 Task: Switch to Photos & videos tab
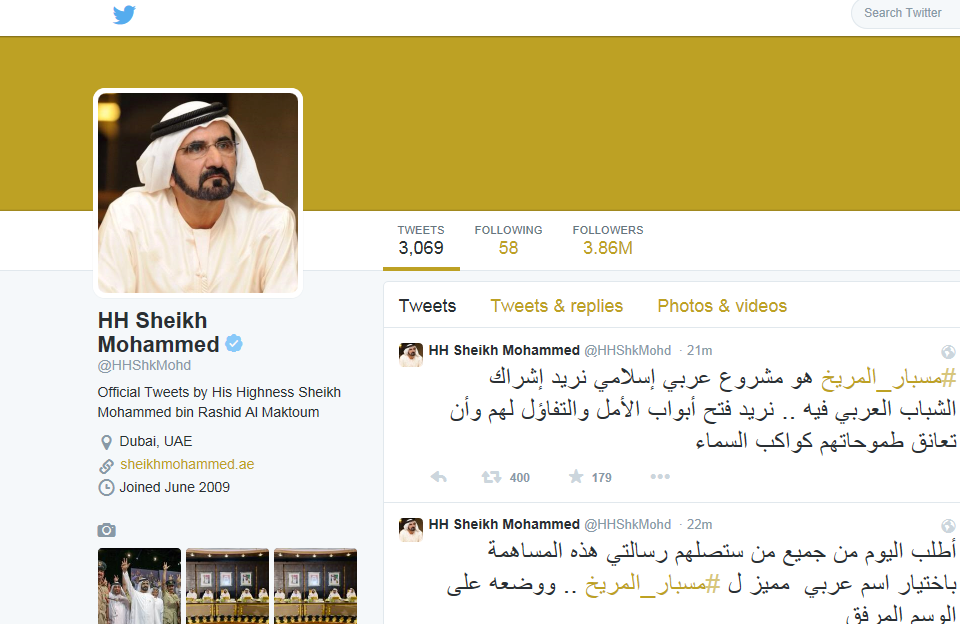(722, 306)
